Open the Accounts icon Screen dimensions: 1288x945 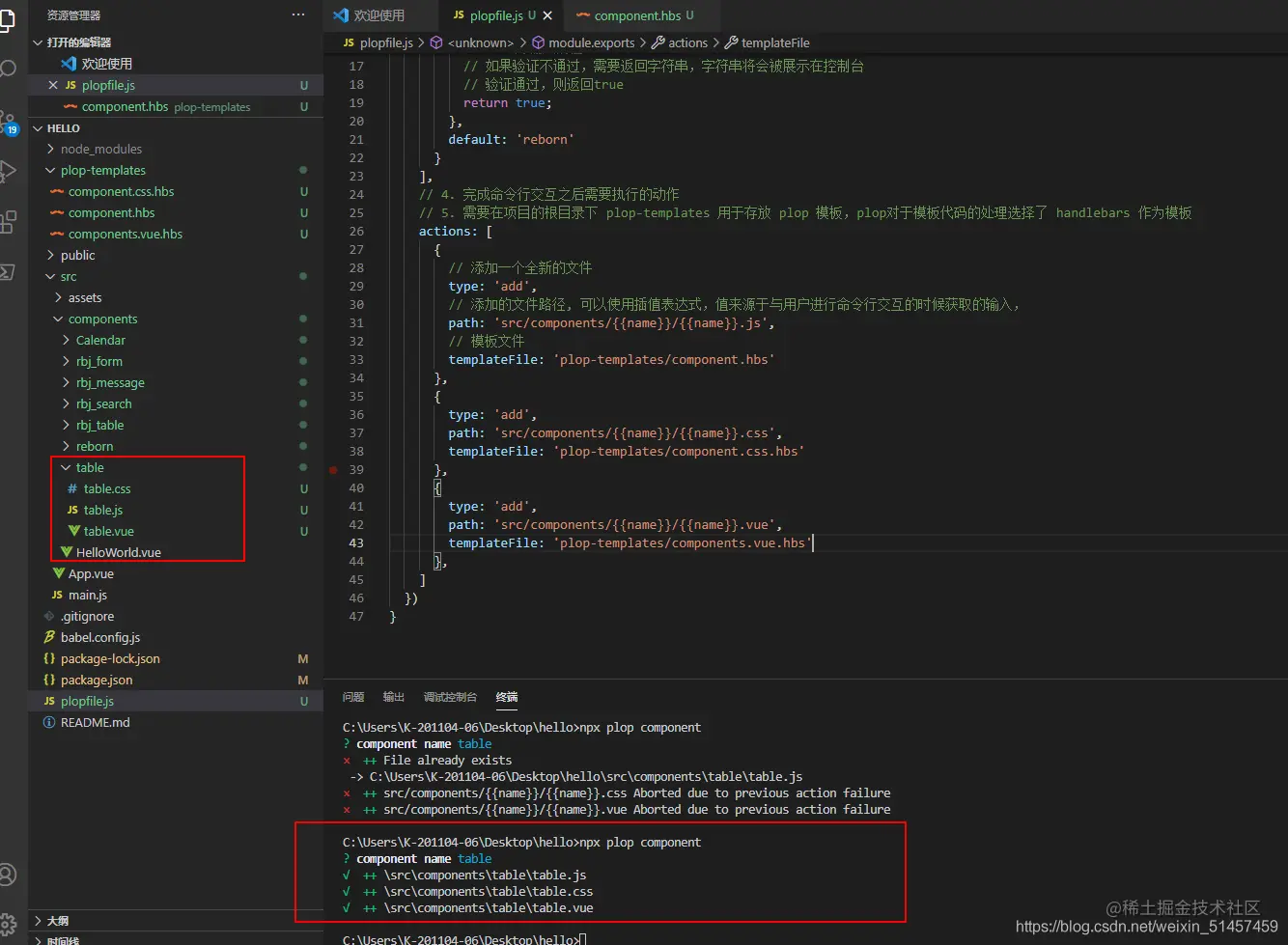[7, 876]
